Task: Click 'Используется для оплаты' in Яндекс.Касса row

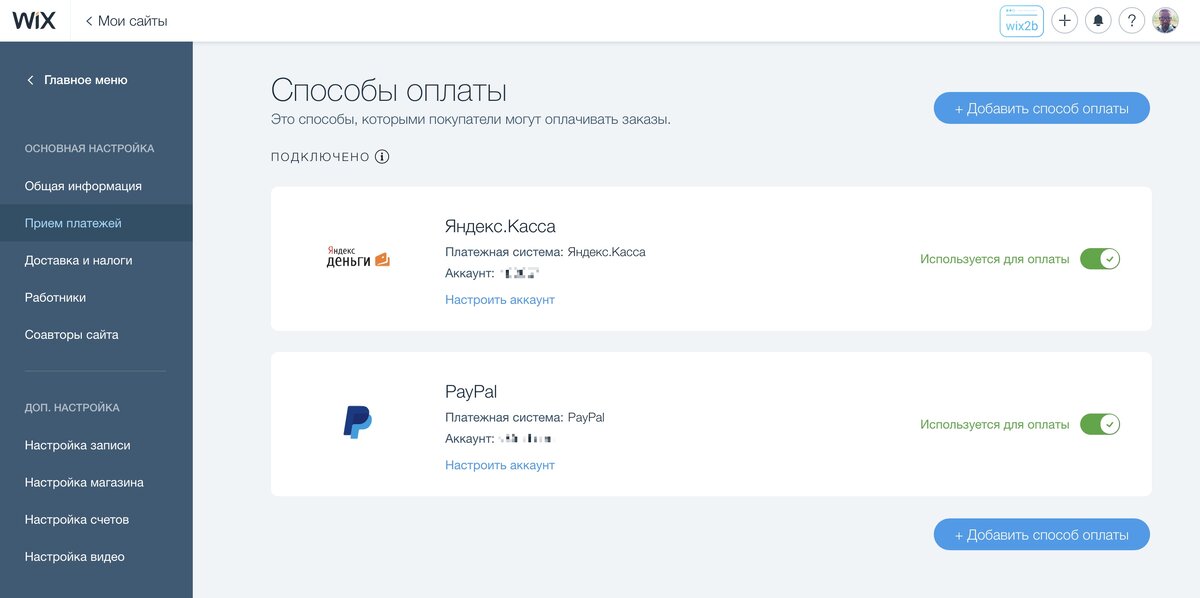Action: pyautogui.click(x=995, y=259)
